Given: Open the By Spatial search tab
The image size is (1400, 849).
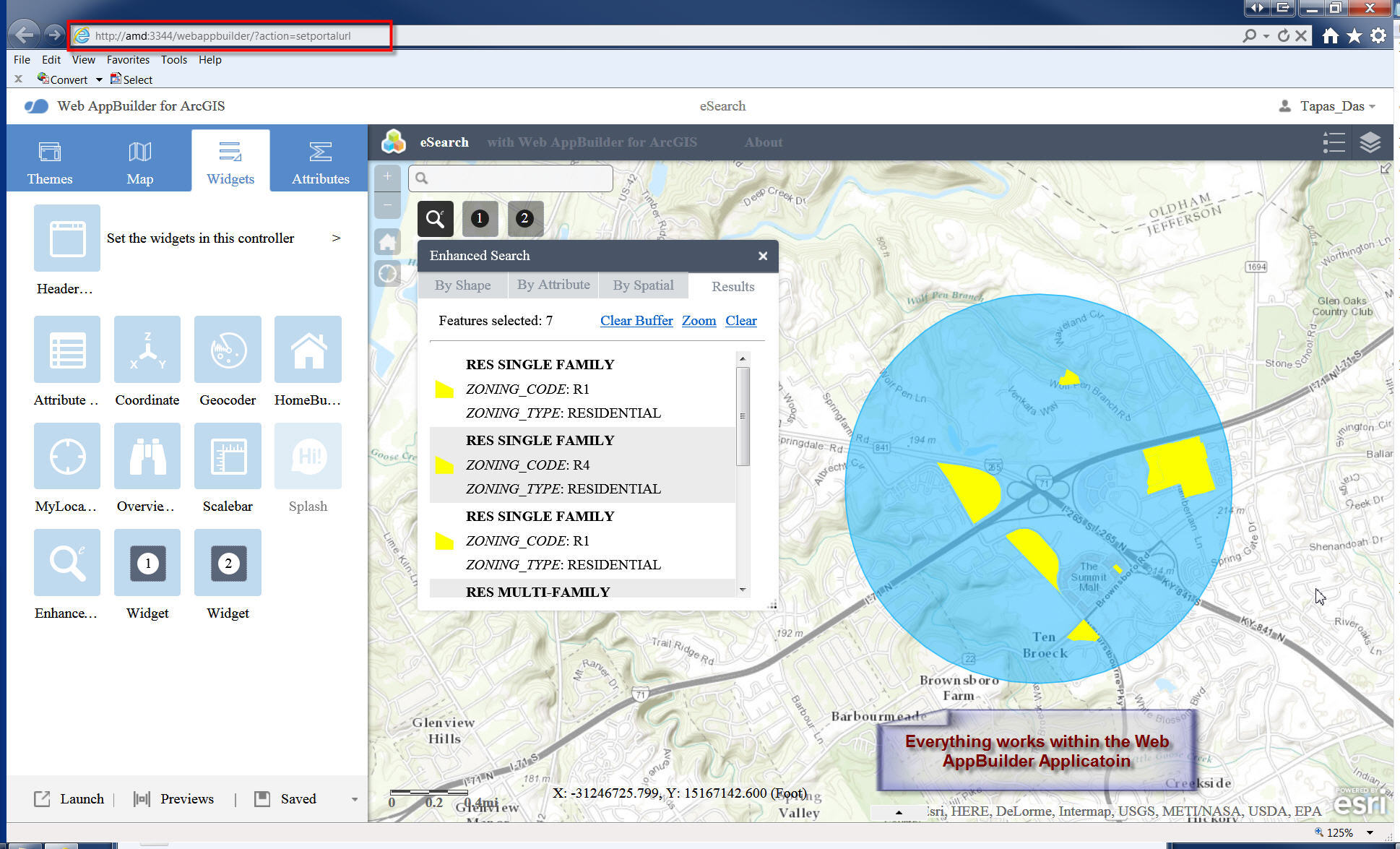Looking at the screenshot, I should point(643,285).
